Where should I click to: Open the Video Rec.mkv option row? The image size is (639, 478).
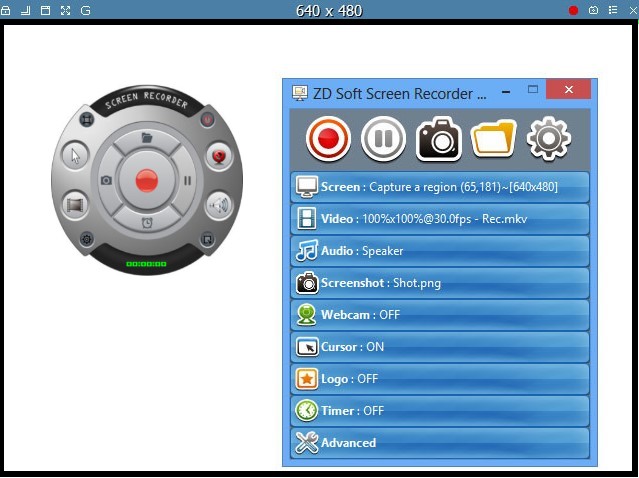440,219
